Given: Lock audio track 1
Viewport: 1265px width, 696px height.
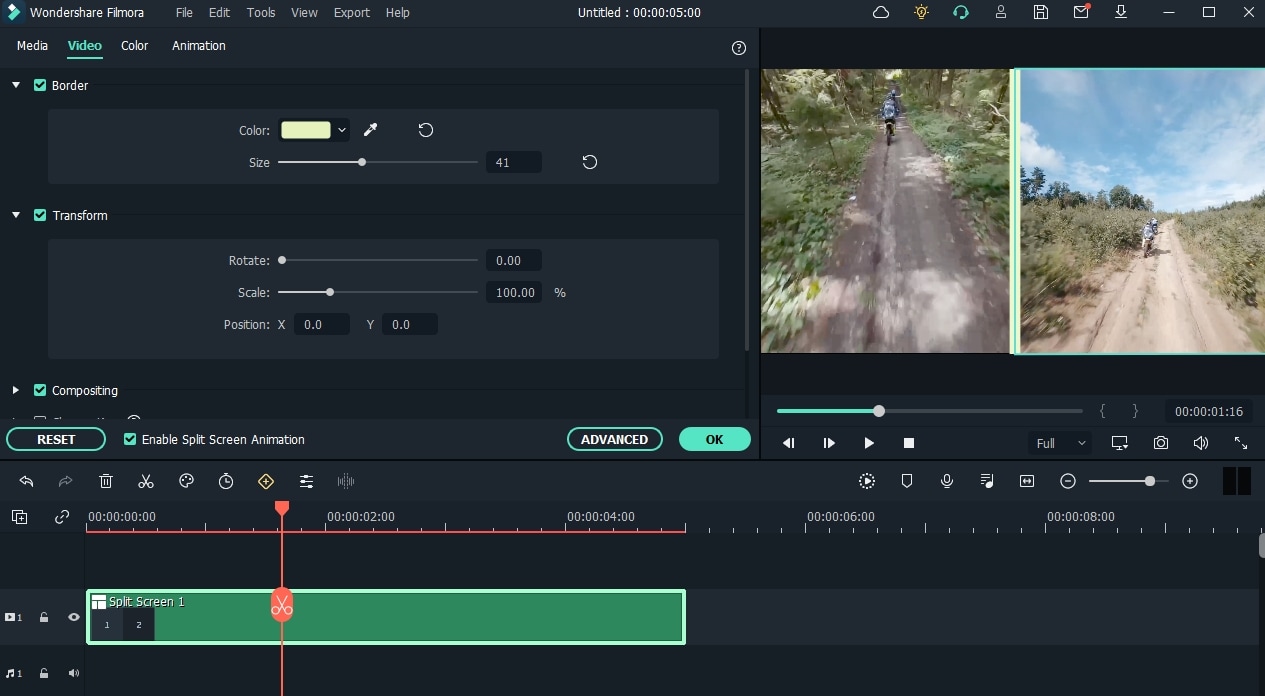Looking at the screenshot, I should coord(44,673).
